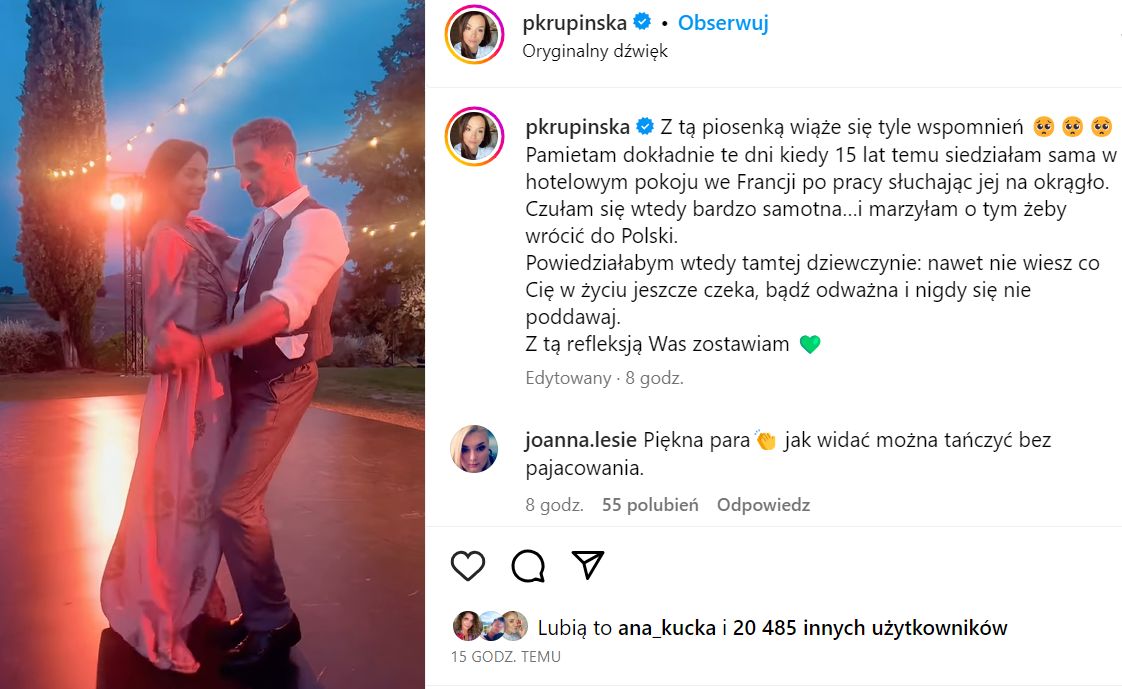View the 55 polubień comment likes
The image size is (1122, 689).
650,505
